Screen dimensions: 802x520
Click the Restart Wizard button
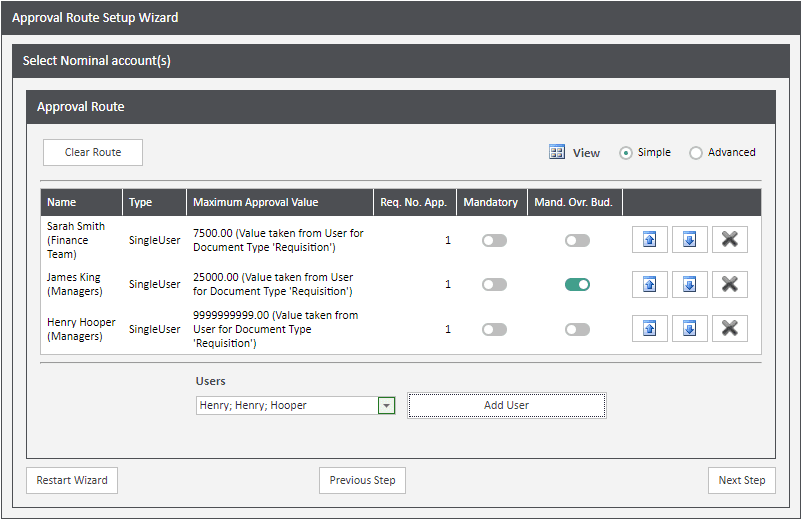pos(72,480)
